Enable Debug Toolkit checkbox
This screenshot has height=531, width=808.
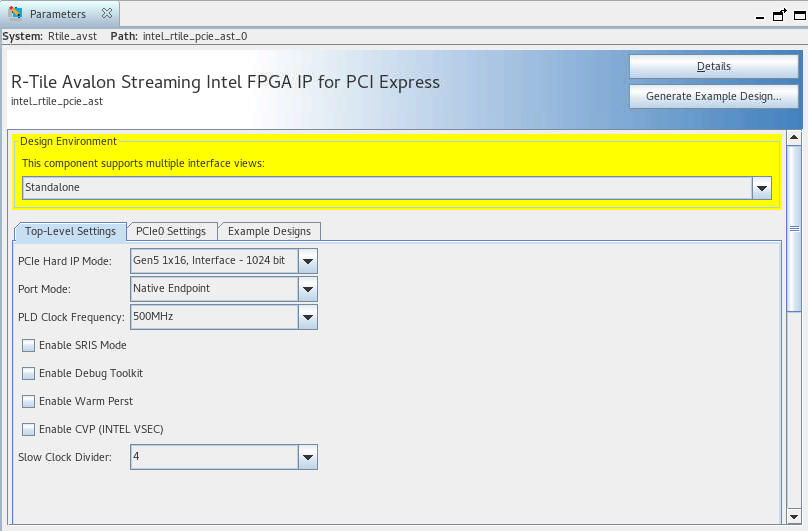(28, 374)
